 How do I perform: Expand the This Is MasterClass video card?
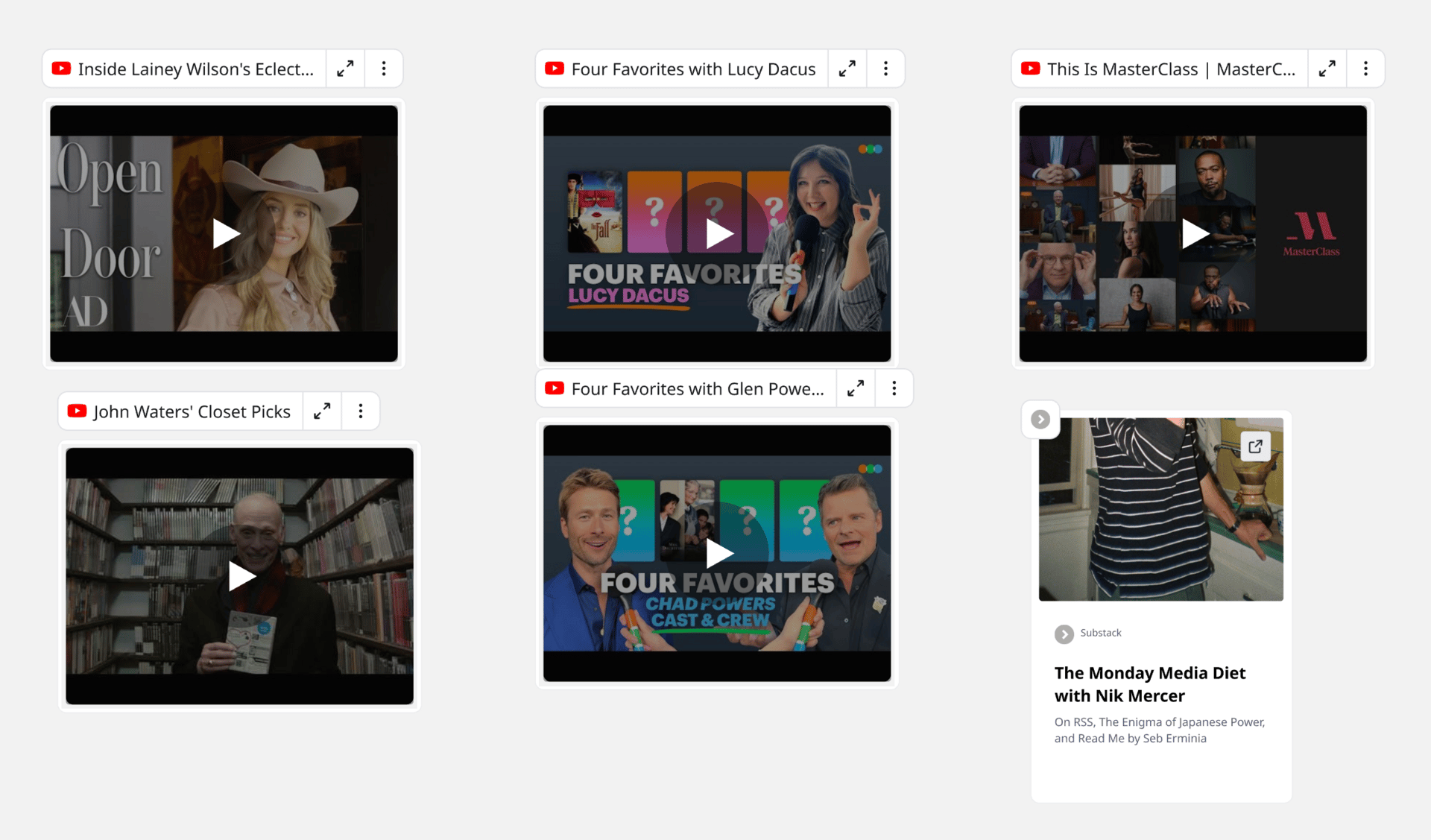point(1327,69)
